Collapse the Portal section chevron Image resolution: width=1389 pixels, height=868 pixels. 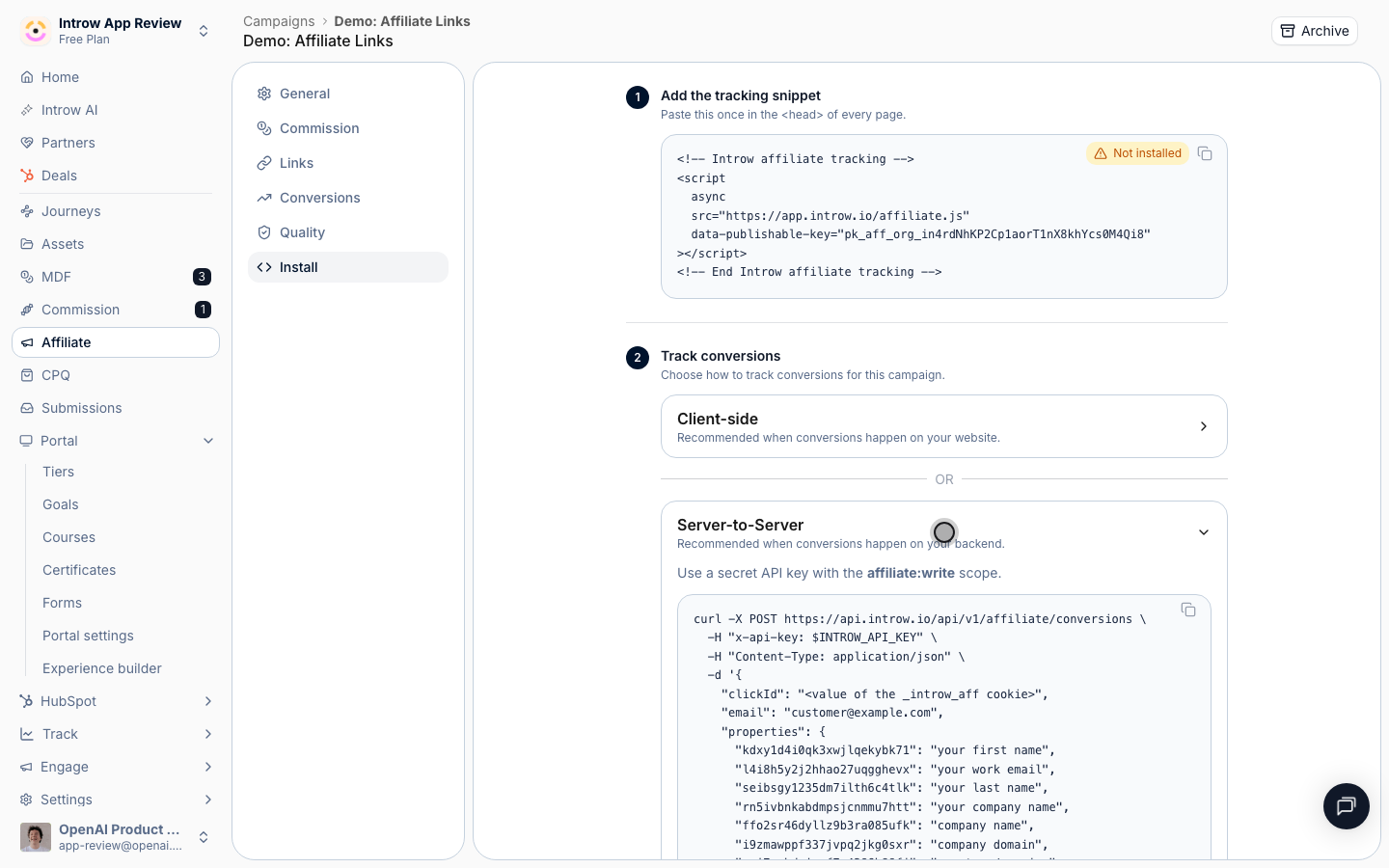[208, 441]
